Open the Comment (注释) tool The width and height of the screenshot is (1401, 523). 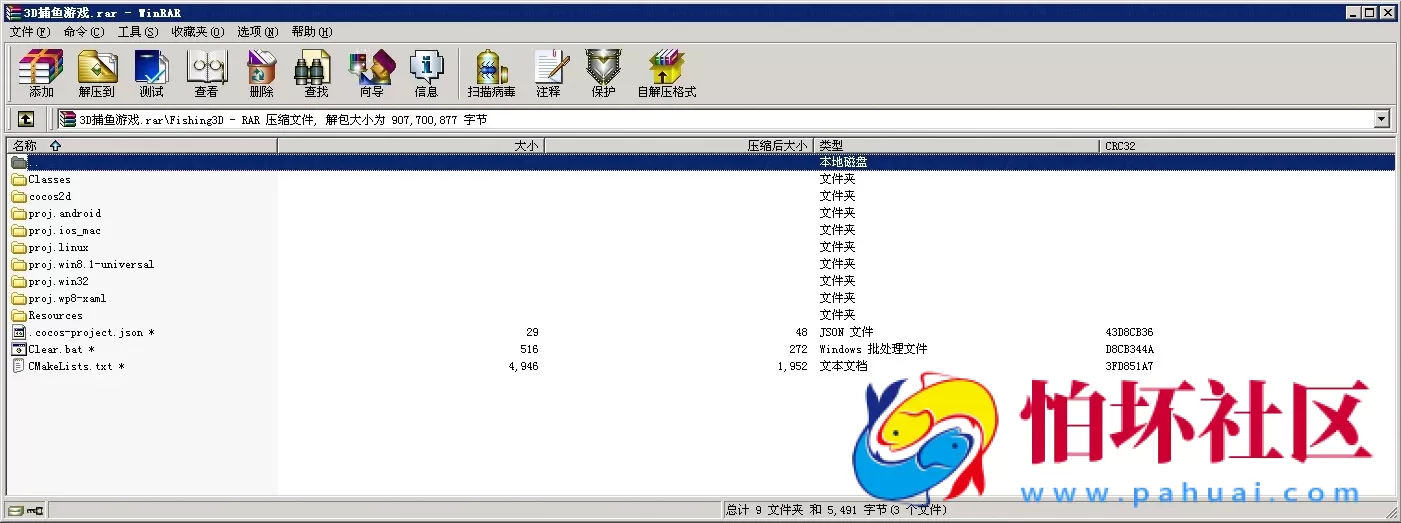click(x=549, y=73)
